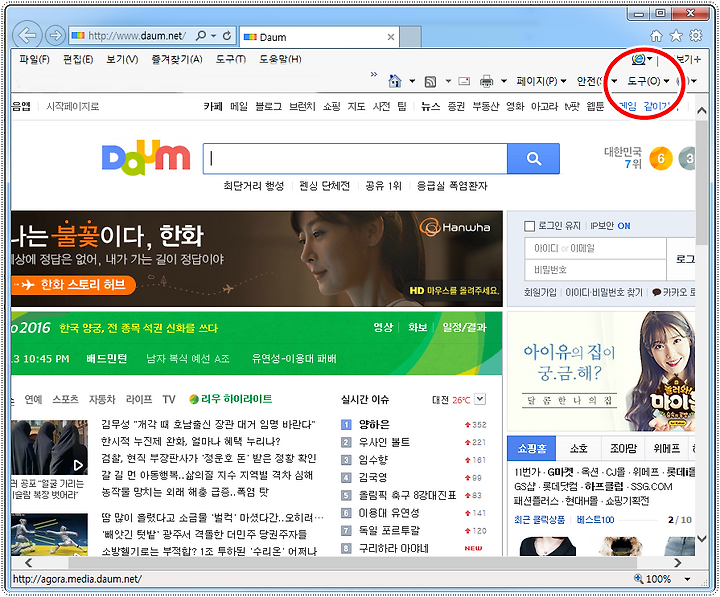Open trending keyword 우사인 볼트
This screenshot has width=720, height=597.
pyautogui.click(x=384, y=442)
